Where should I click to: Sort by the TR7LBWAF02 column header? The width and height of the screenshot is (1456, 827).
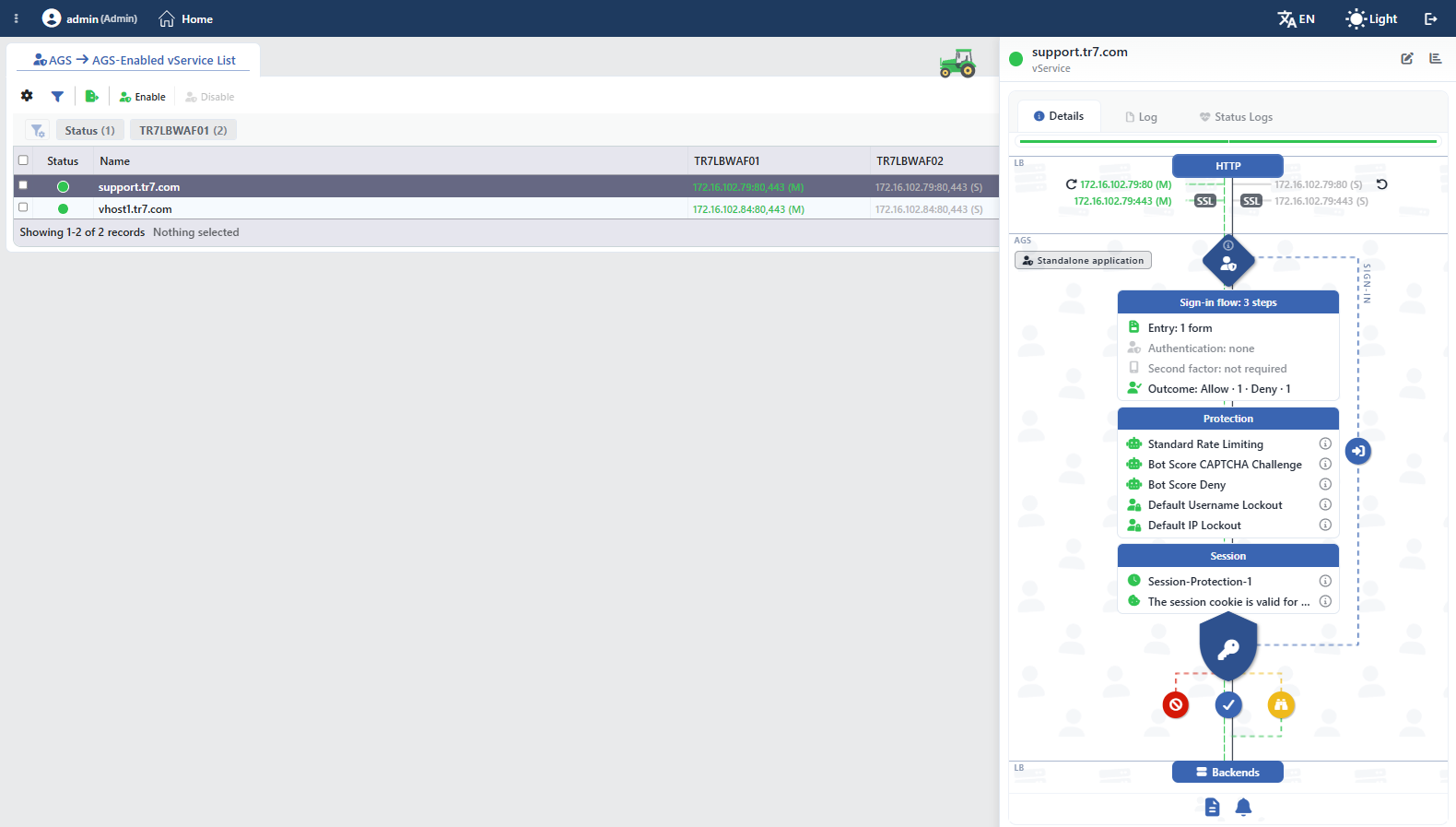pyautogui.click(x=910, y=161)
